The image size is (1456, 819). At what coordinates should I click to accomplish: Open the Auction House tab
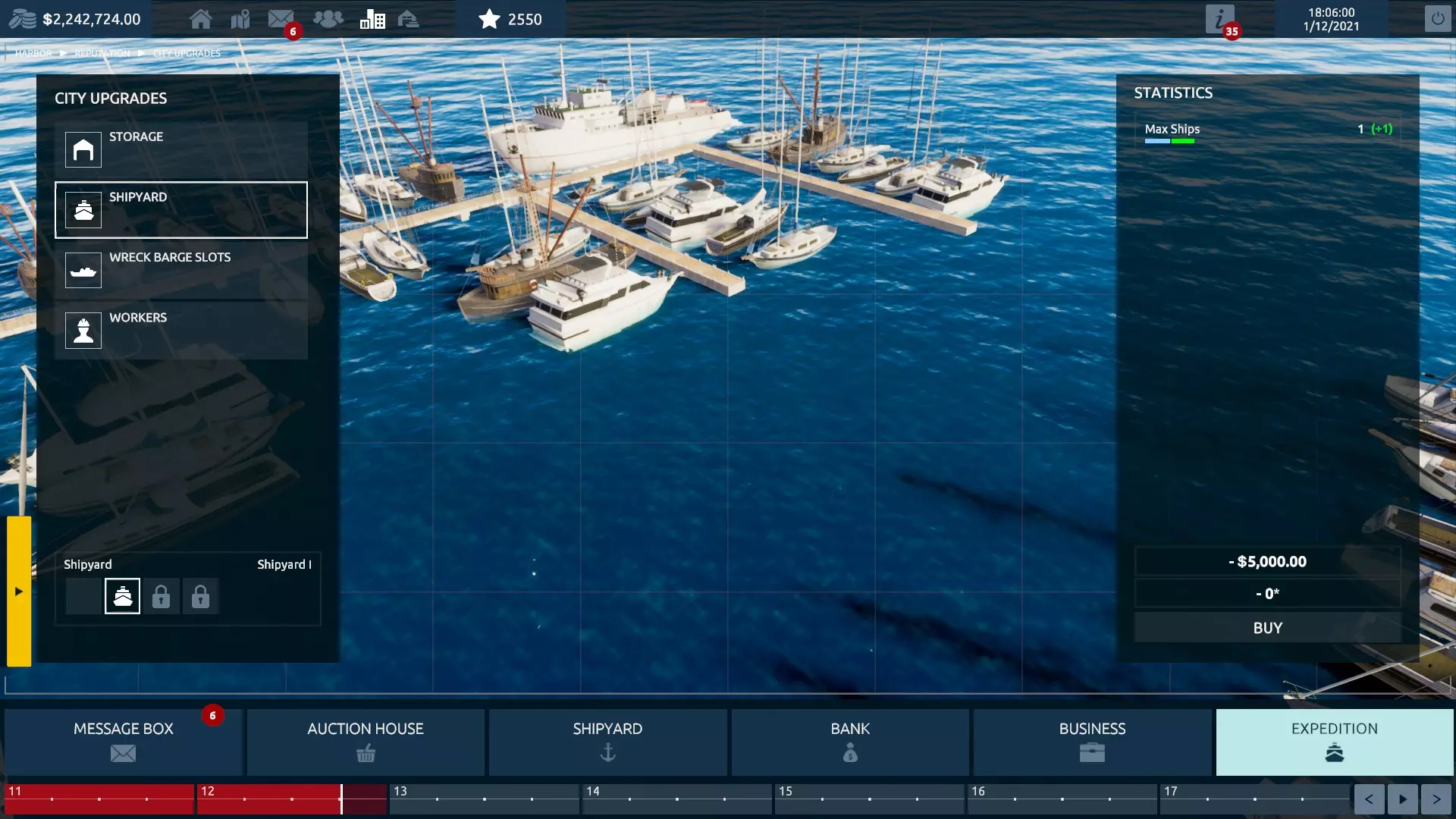[366, 742]
